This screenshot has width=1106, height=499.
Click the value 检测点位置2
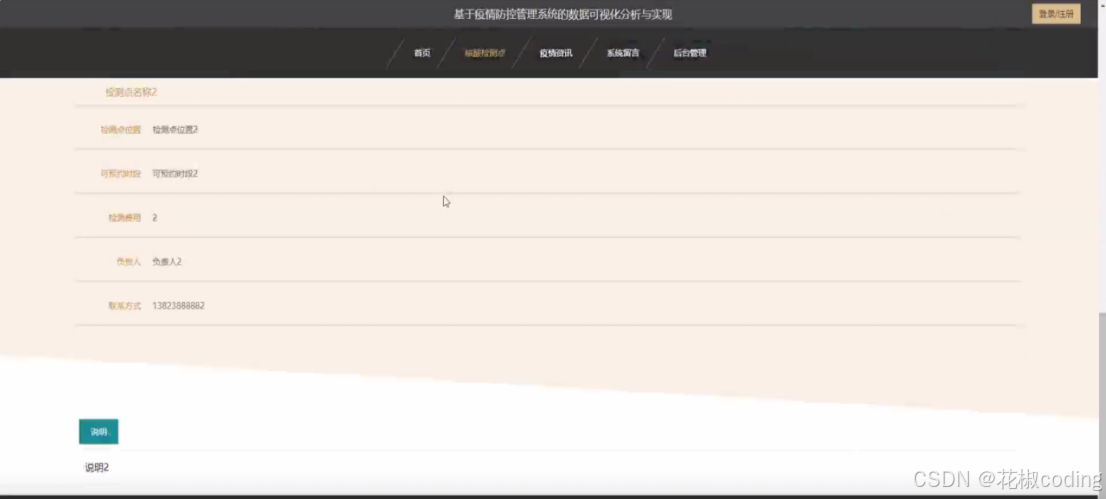(x=175, y=130)
